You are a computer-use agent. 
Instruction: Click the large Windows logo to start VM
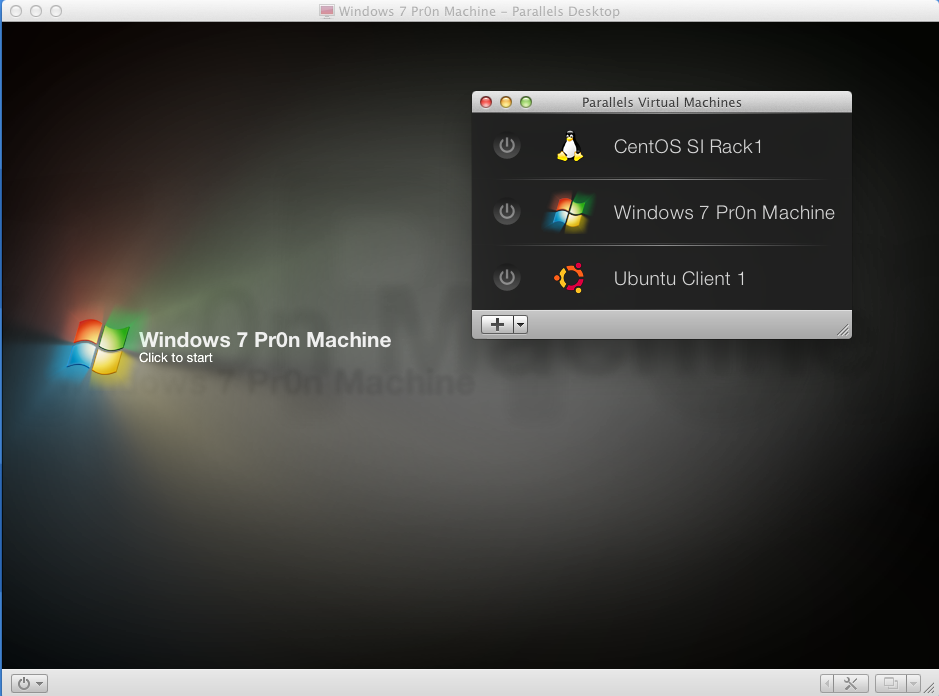pos(96,346)
